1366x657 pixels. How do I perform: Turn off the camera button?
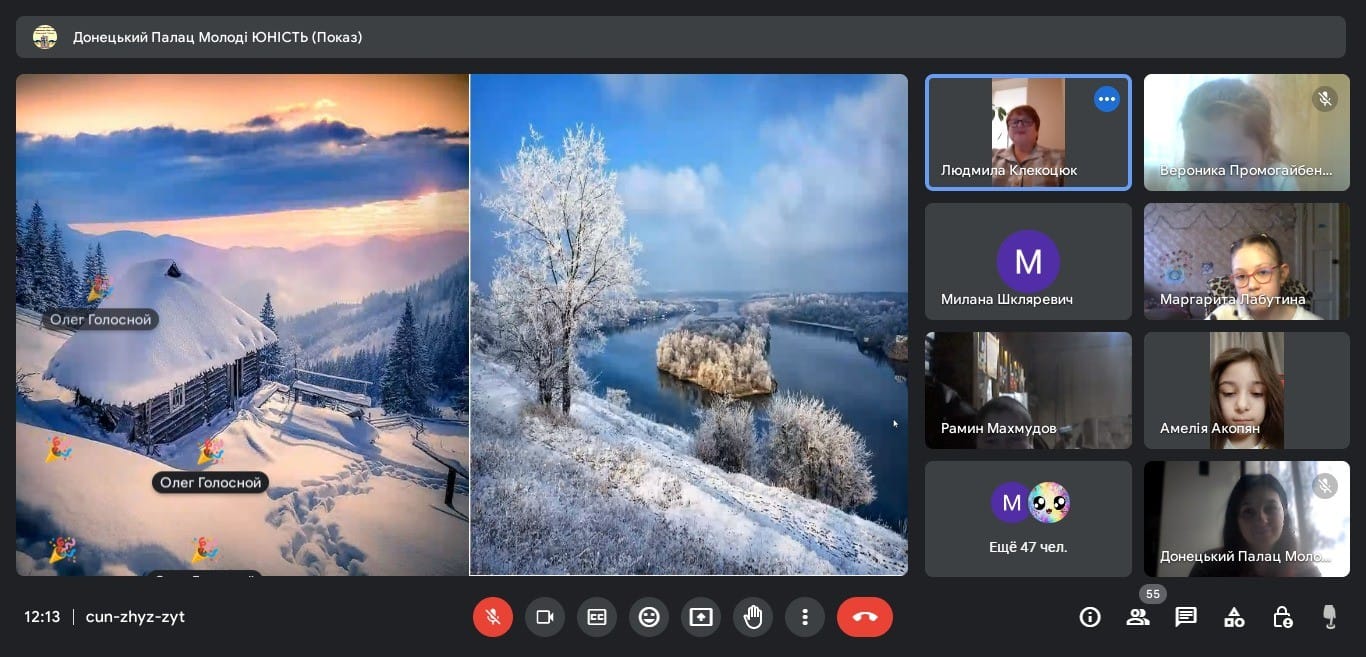click(x=545, y=617)
